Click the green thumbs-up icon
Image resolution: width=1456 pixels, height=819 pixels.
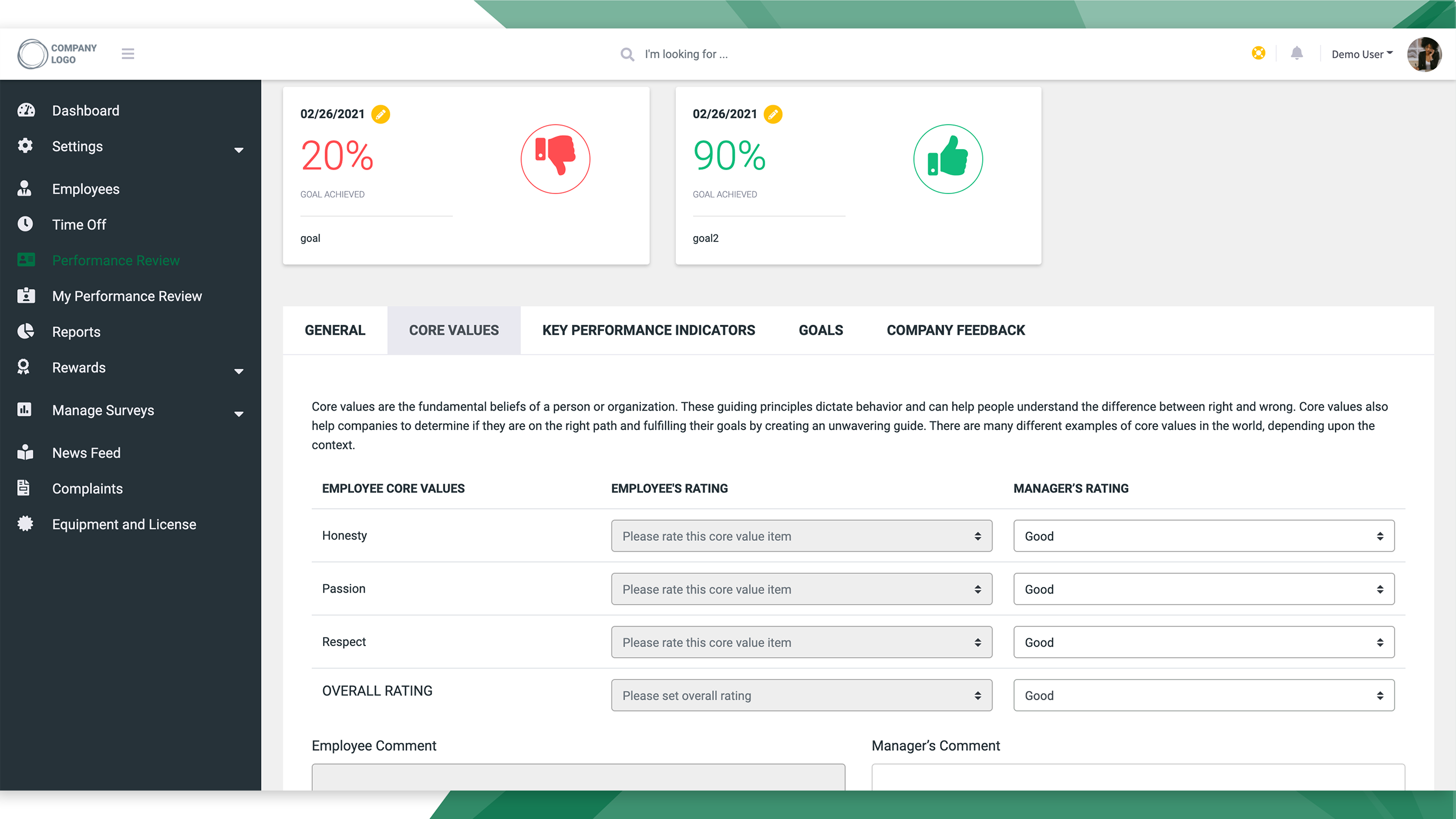pyautogui.click(x=948, y=159)
